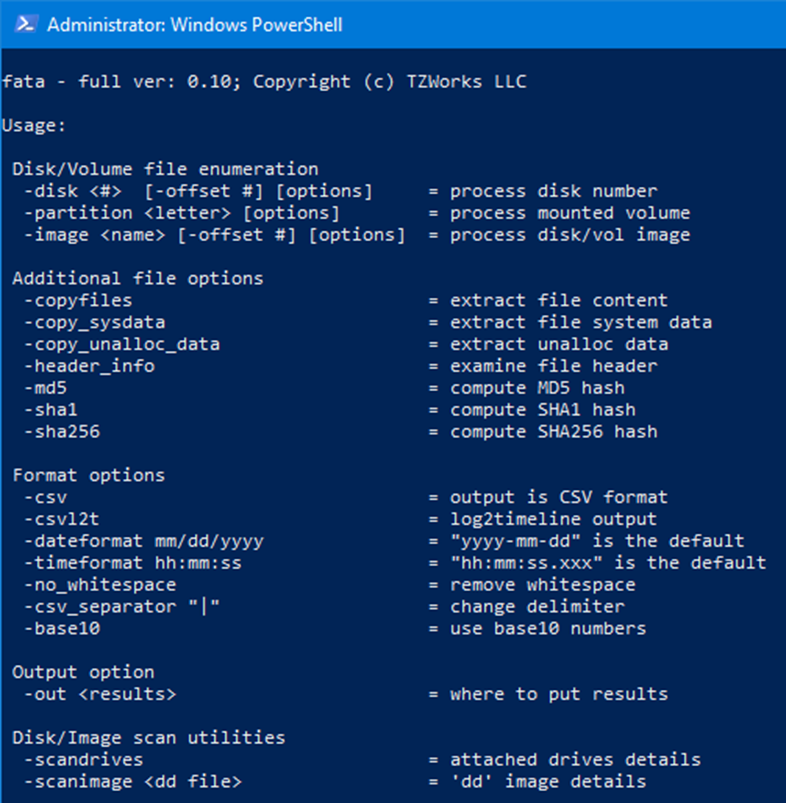
Task: Click the -md5 option text
Action: coord(45,388)
